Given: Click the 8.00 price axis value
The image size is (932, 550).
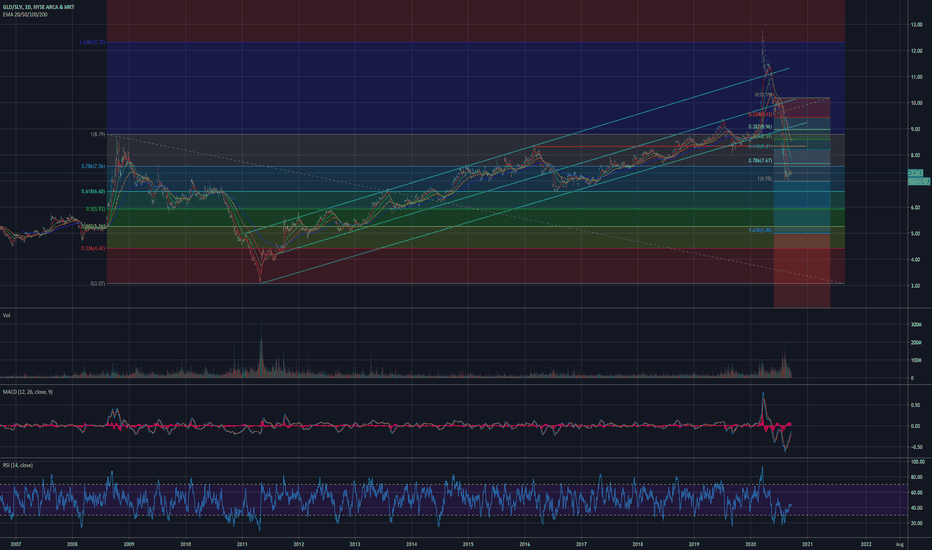Looking at the screenshot, I should (x=916, y=155).
